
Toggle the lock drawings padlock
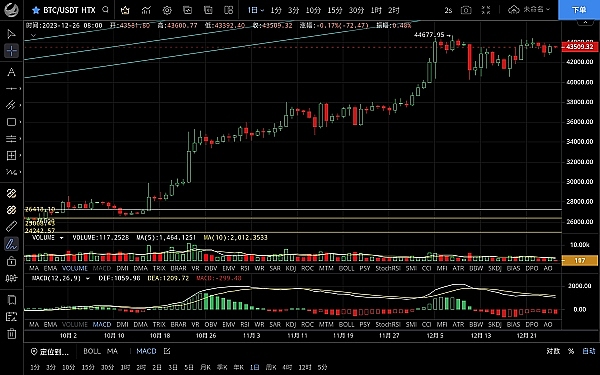(x=11, y=261)
